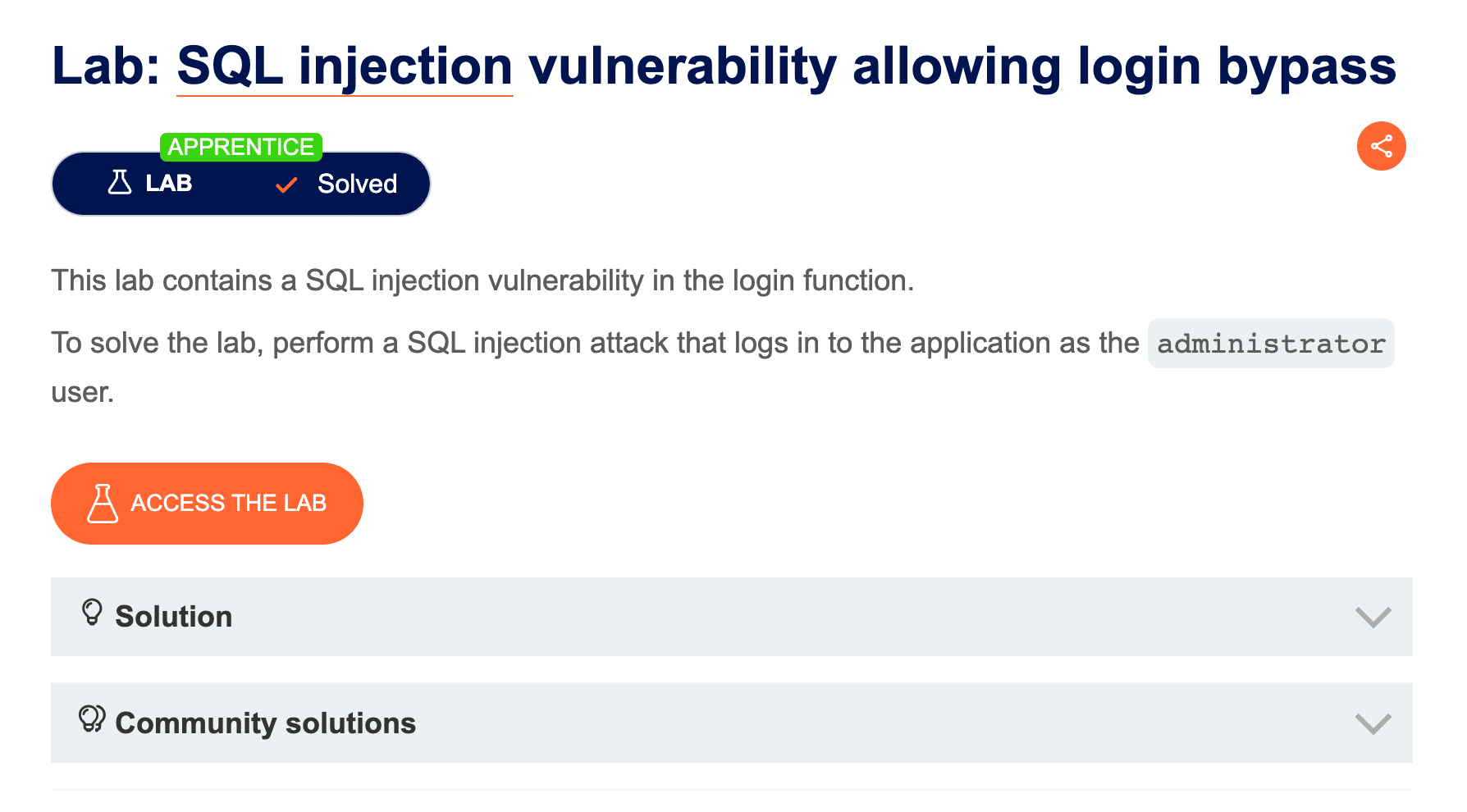Screen dimensions: 1467x812
Task: Click the lightbulb icon next to Solution
Action: [92, 613]
